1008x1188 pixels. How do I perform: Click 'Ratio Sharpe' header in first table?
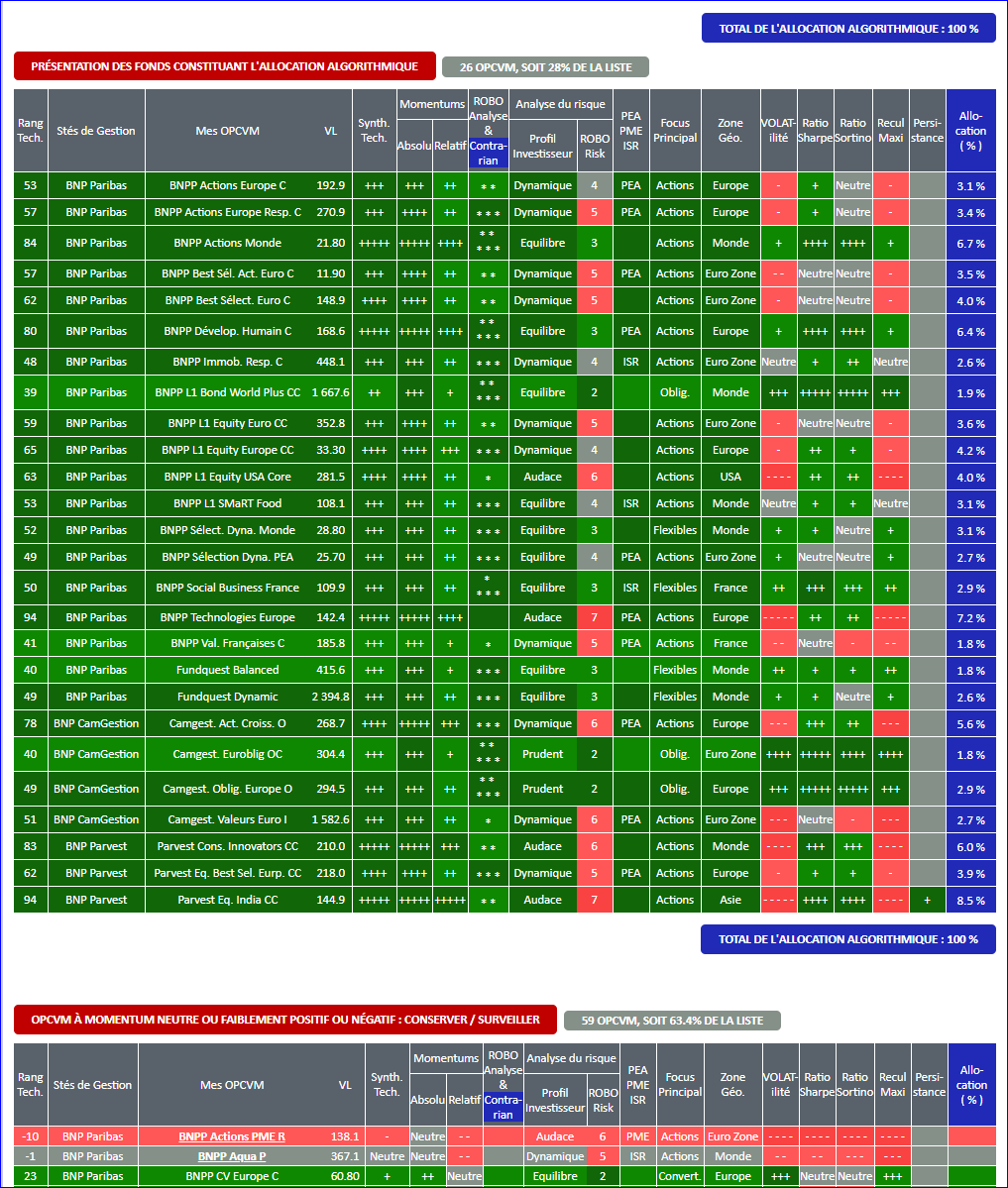[x=816, y=131]
